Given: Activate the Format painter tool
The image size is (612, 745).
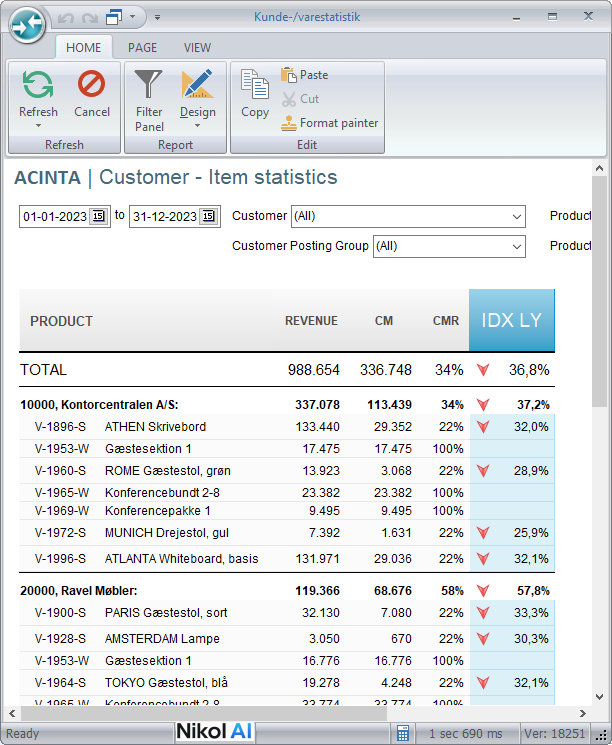Looking at the screenshot, I should (x=329, y=123).
